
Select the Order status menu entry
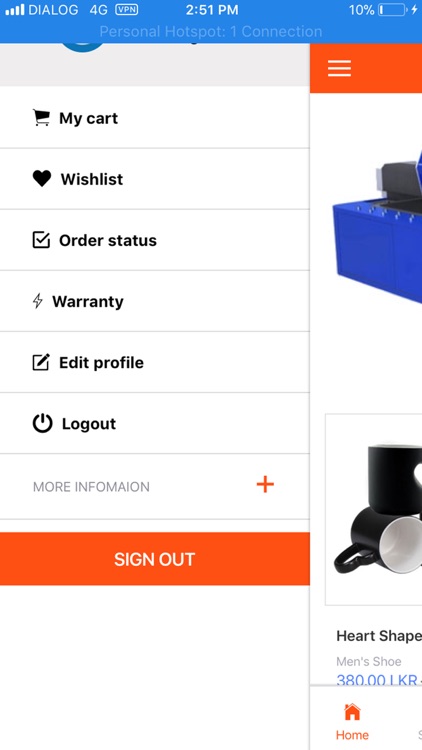(155, 240)
